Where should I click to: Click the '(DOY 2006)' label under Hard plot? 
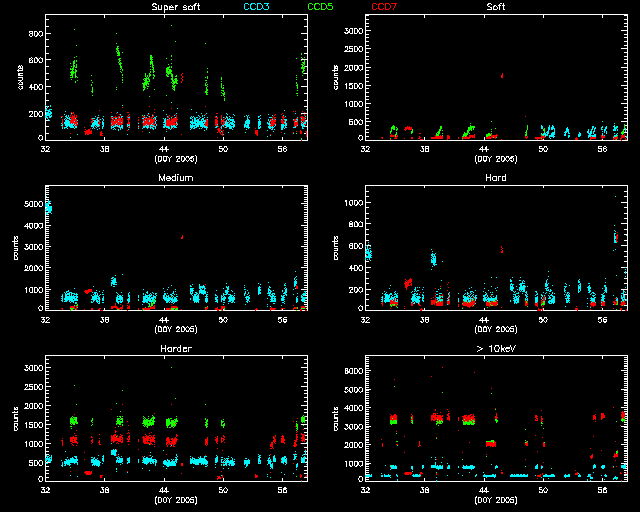495,329
